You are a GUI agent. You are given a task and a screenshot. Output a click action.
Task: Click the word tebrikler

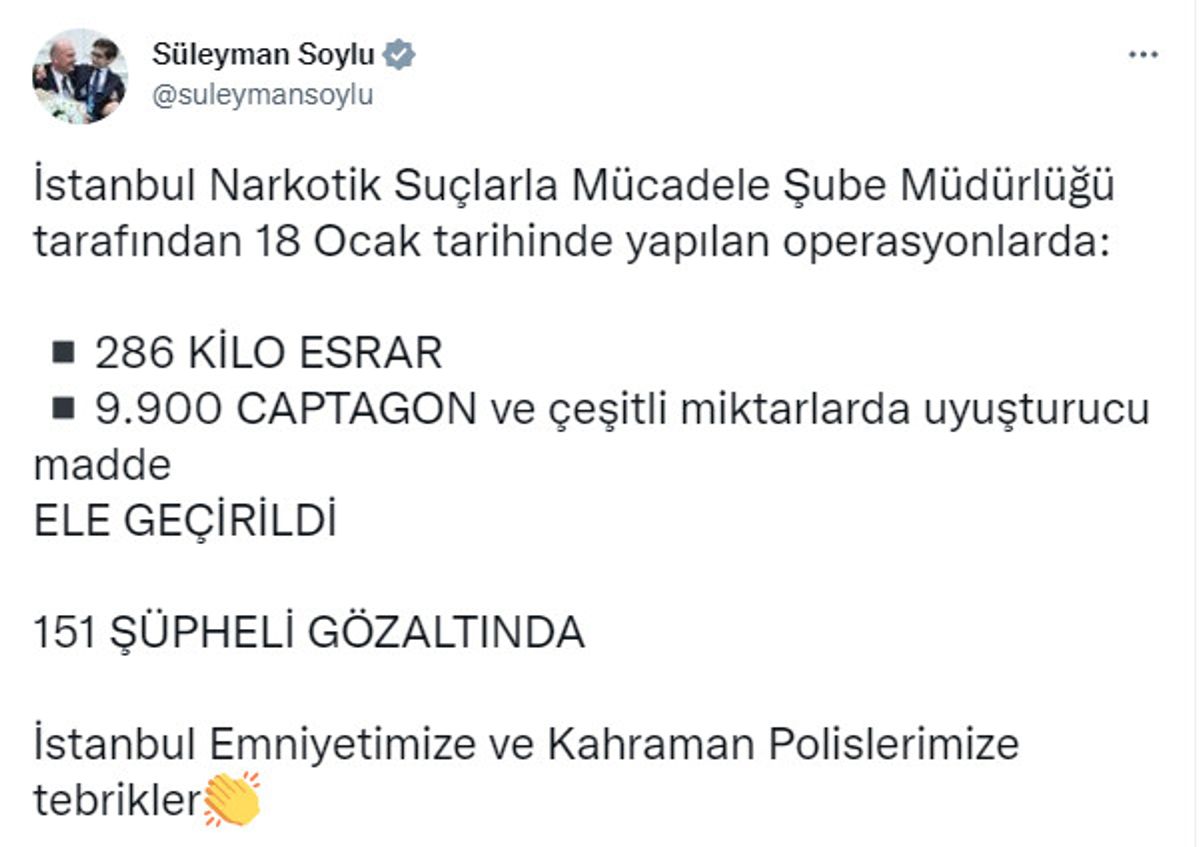pos(118,800)
